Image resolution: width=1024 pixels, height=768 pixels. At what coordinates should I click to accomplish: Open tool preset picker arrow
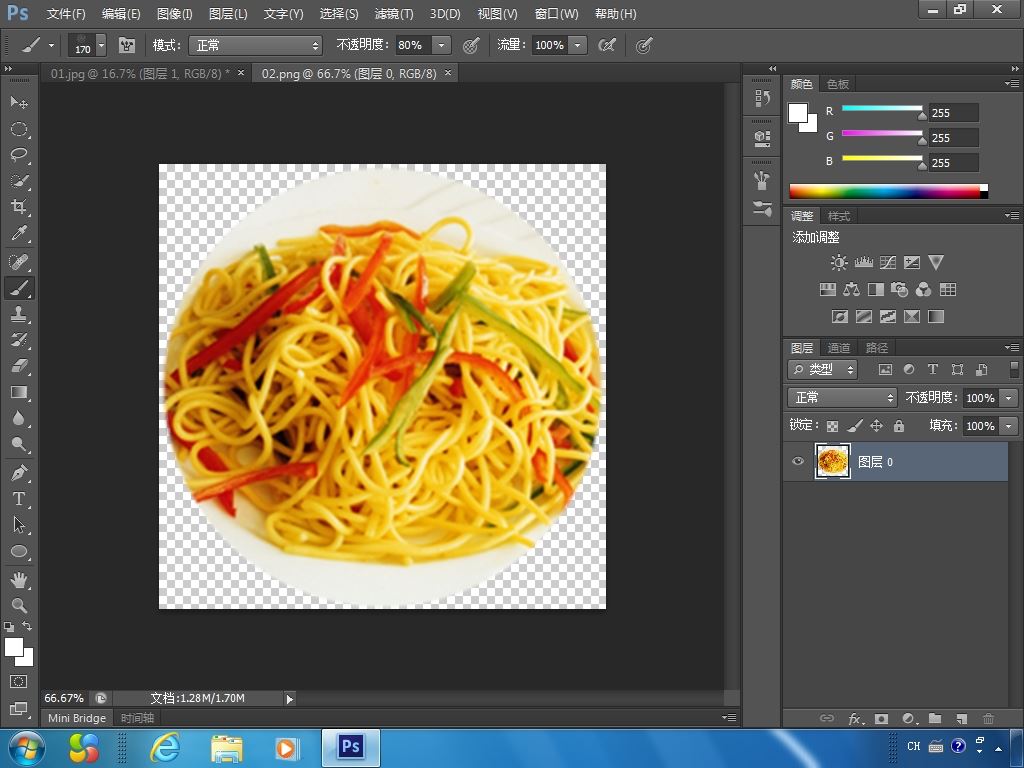[51, 45]
